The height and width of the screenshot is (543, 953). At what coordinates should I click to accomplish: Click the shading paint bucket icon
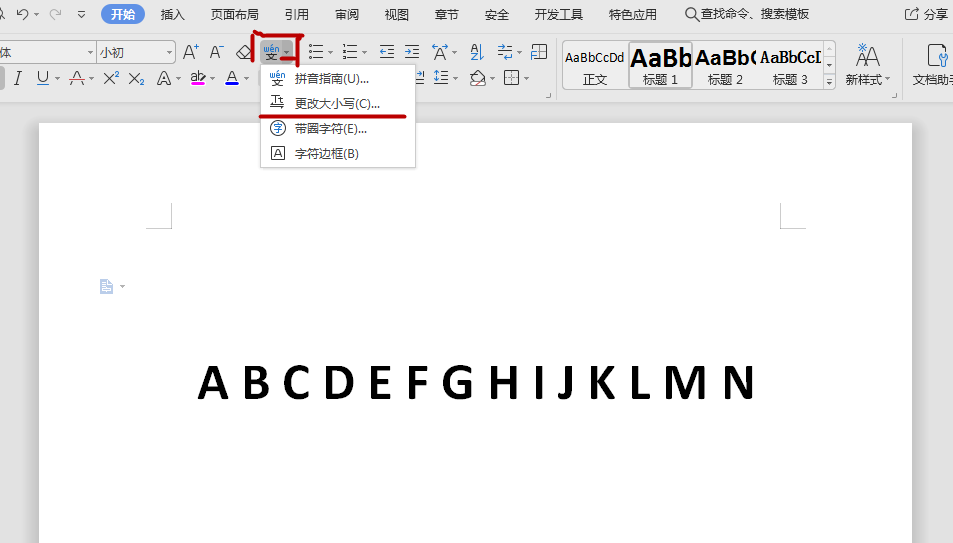(x=478, y=78)
